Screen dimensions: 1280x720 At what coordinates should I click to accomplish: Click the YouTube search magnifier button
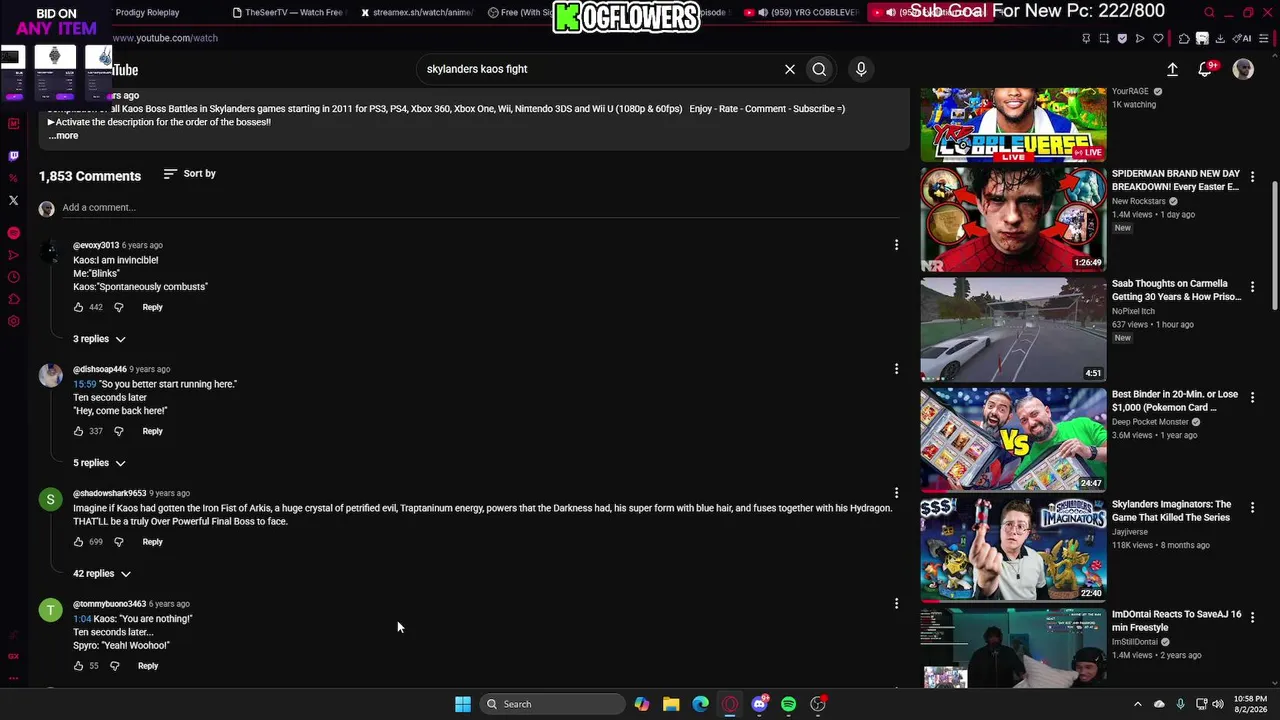pyautogui.click(x=819, y=69)
